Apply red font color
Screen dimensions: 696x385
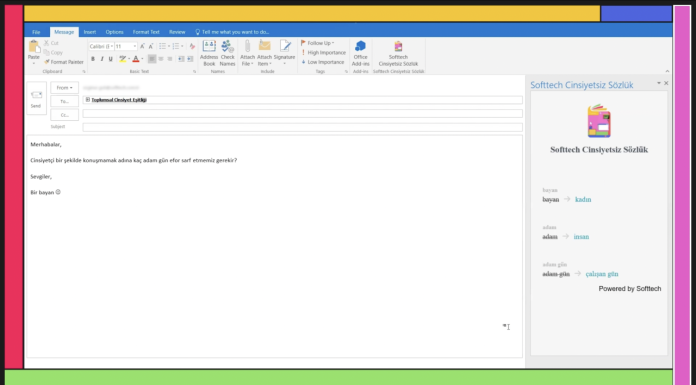136,59
